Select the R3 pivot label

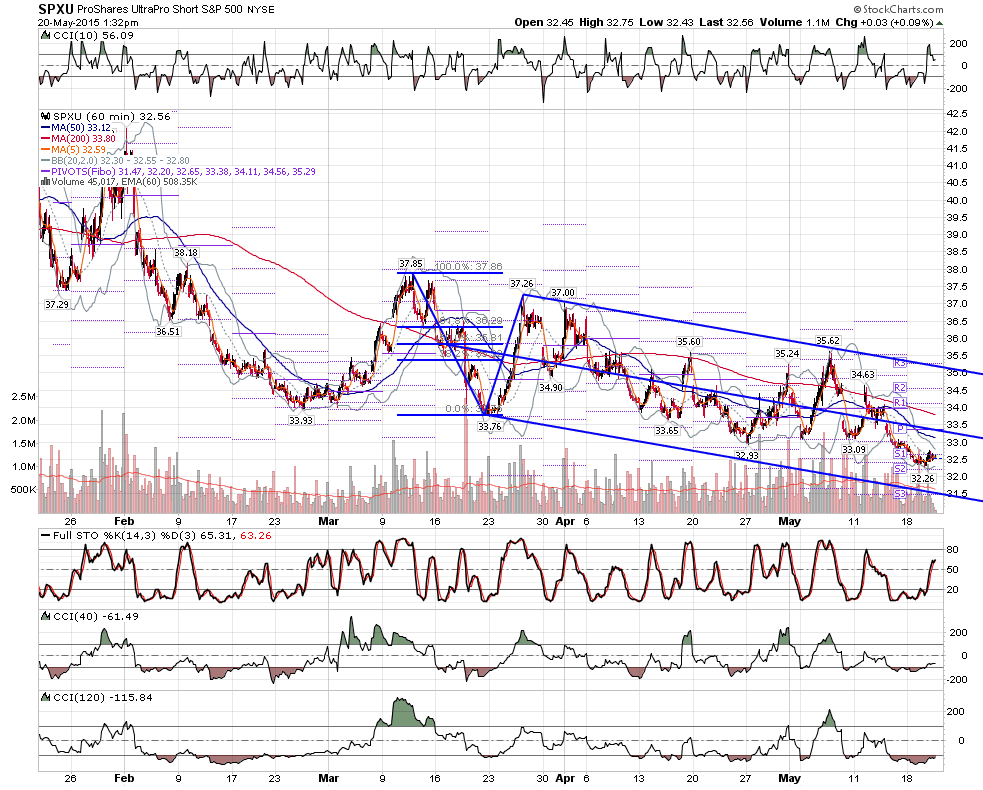coord(900,363)
